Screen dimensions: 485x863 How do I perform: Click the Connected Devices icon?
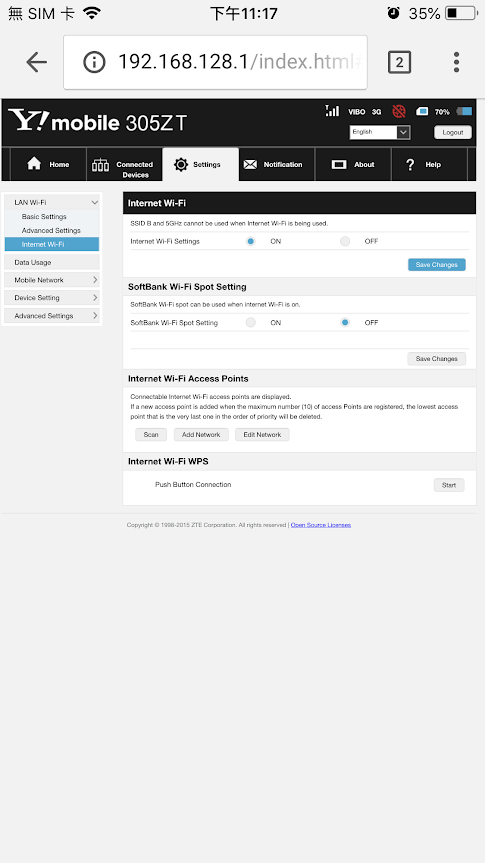(x=100, y=165)
